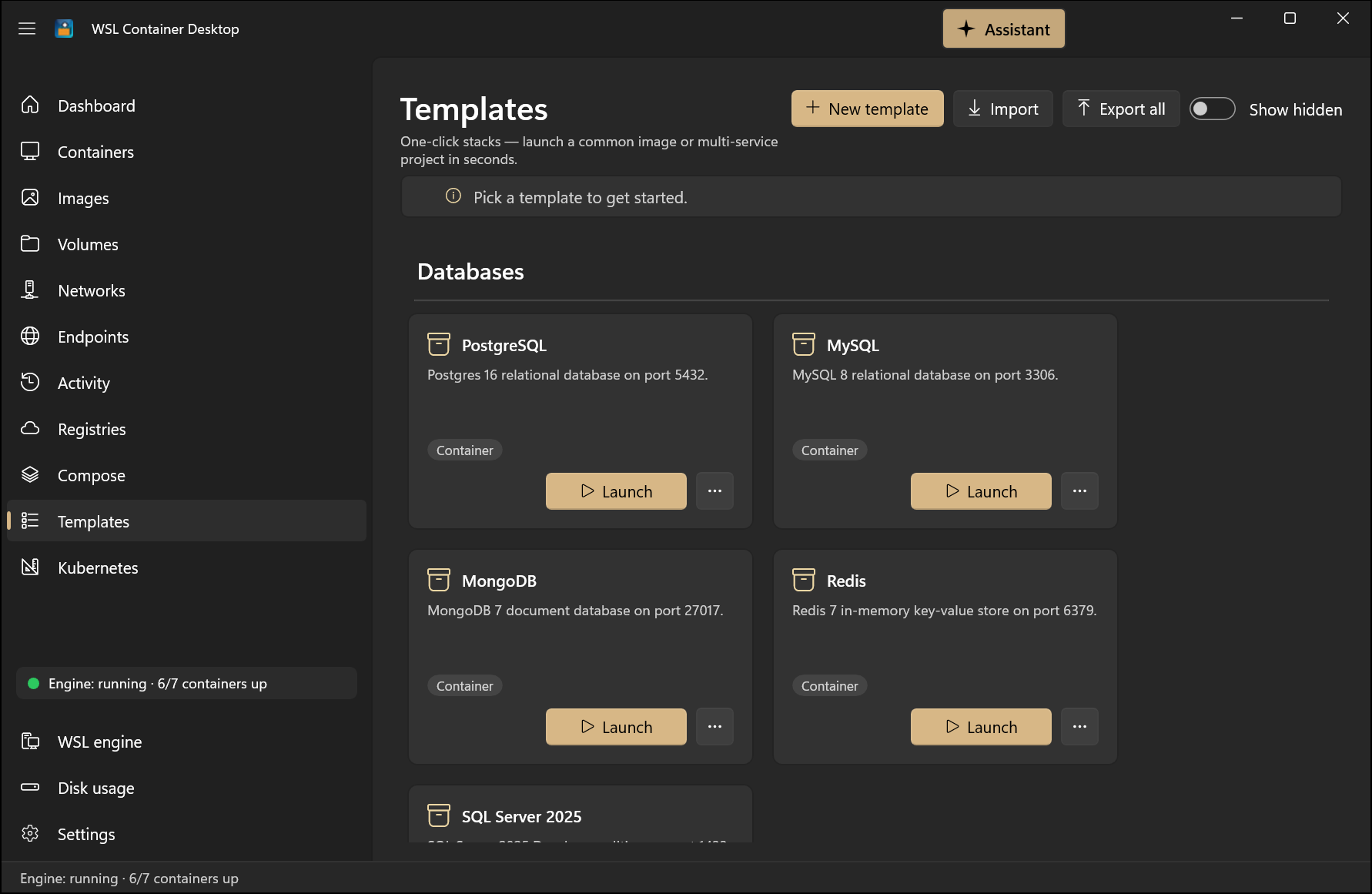Launch the MySQL template
The height and width of the screenshot is (894, 1372).
point(981,491)
